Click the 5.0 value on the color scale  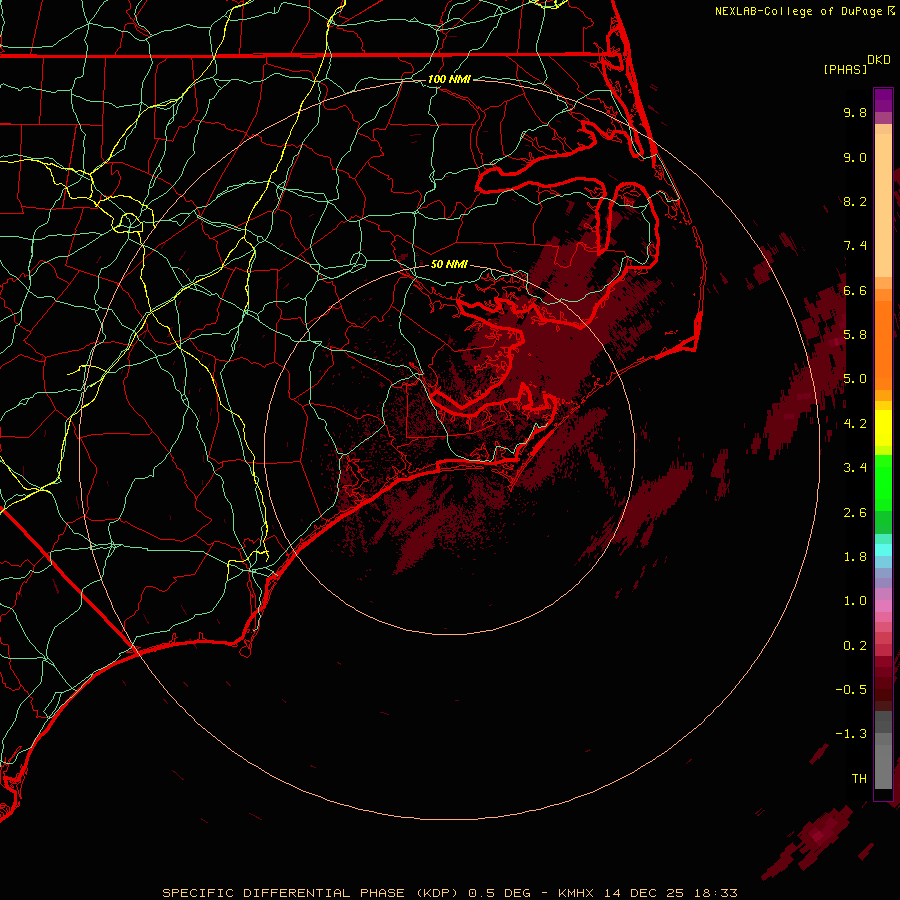(x=855, y=379)
